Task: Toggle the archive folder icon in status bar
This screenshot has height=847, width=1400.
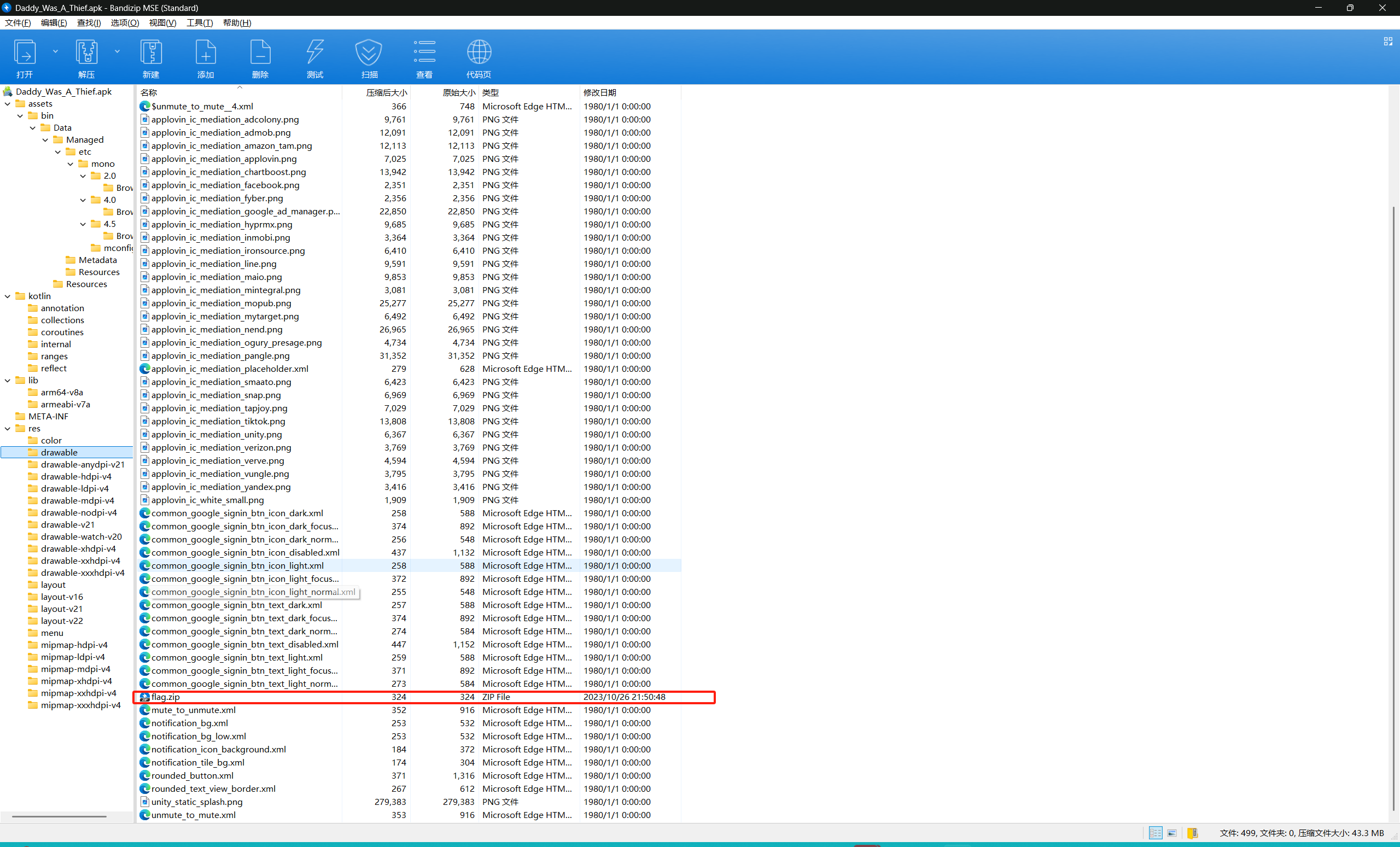Action: pos(1193,833)
